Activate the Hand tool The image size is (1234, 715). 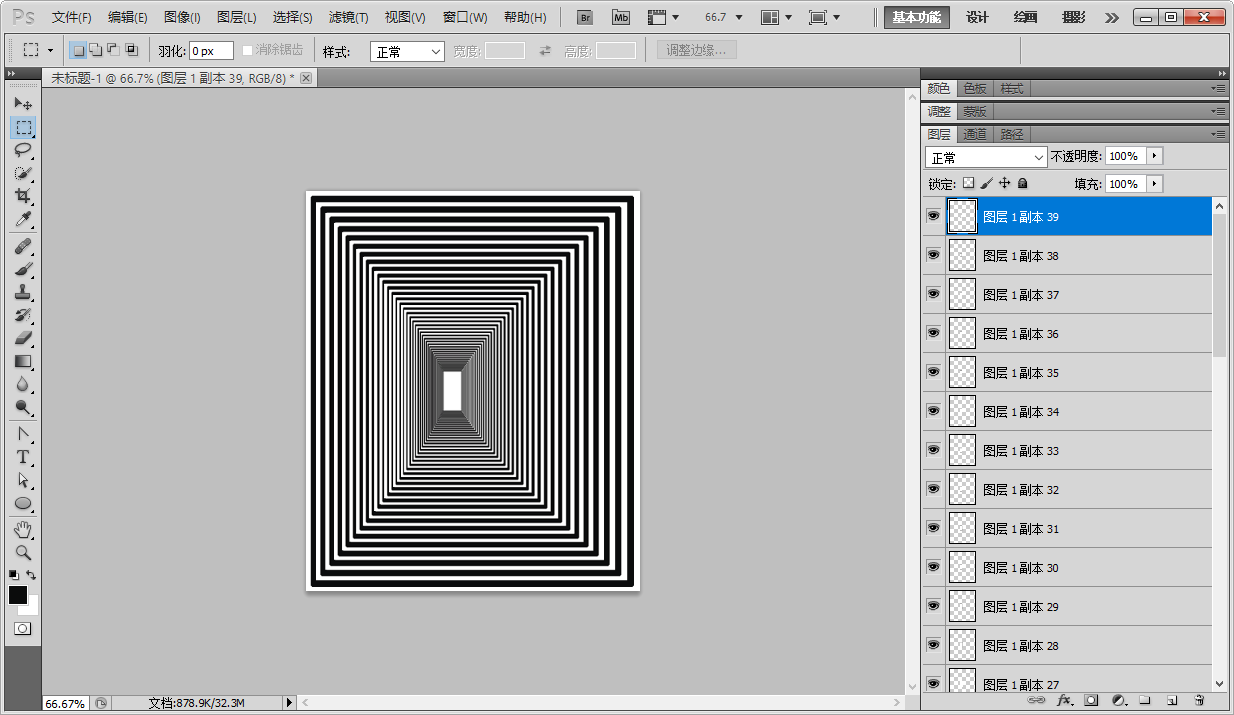[x=23, y=529]
